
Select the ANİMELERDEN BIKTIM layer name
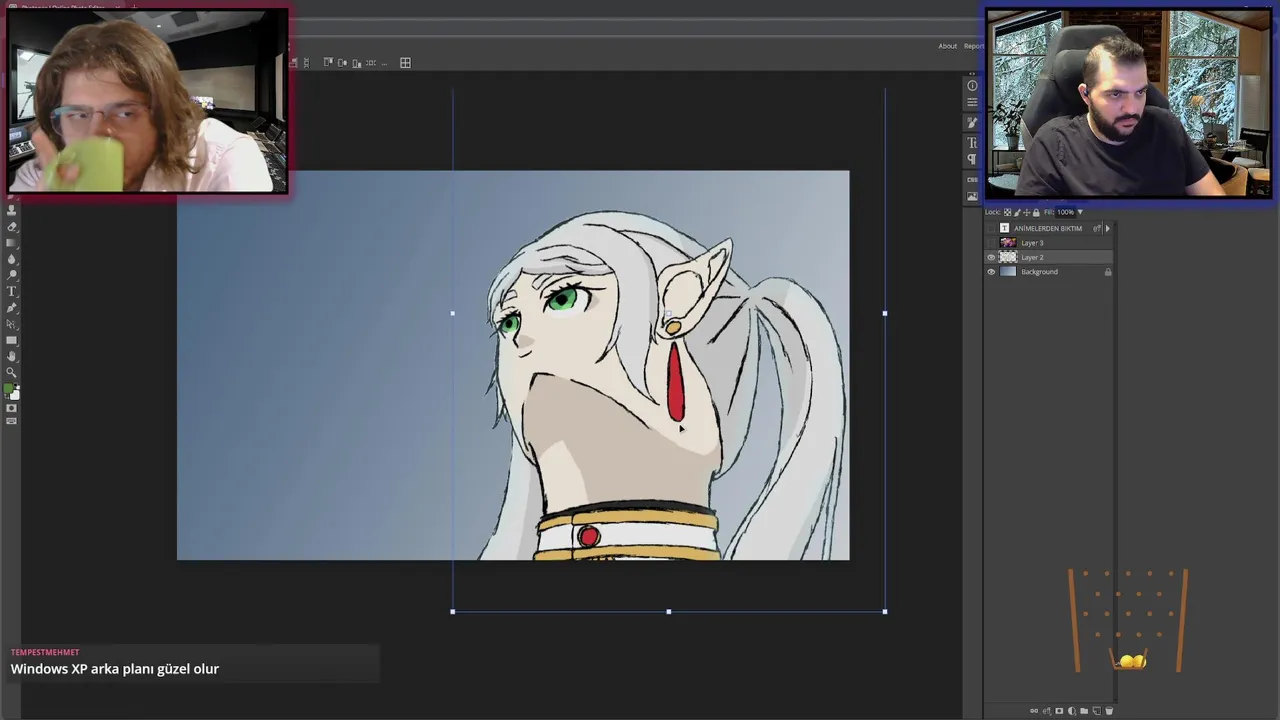pyautogui.click(x=1048, y=228)
